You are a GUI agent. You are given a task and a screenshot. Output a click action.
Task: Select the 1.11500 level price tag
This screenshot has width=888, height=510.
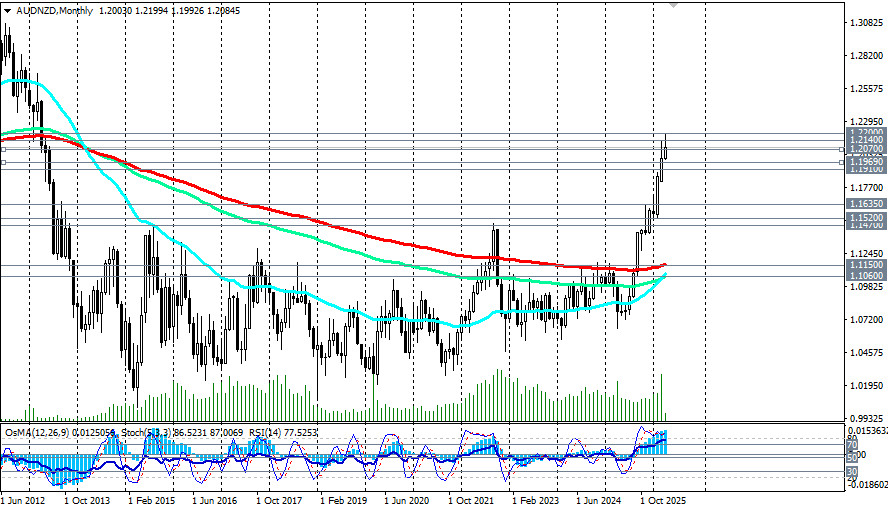[x=866, y=264]
